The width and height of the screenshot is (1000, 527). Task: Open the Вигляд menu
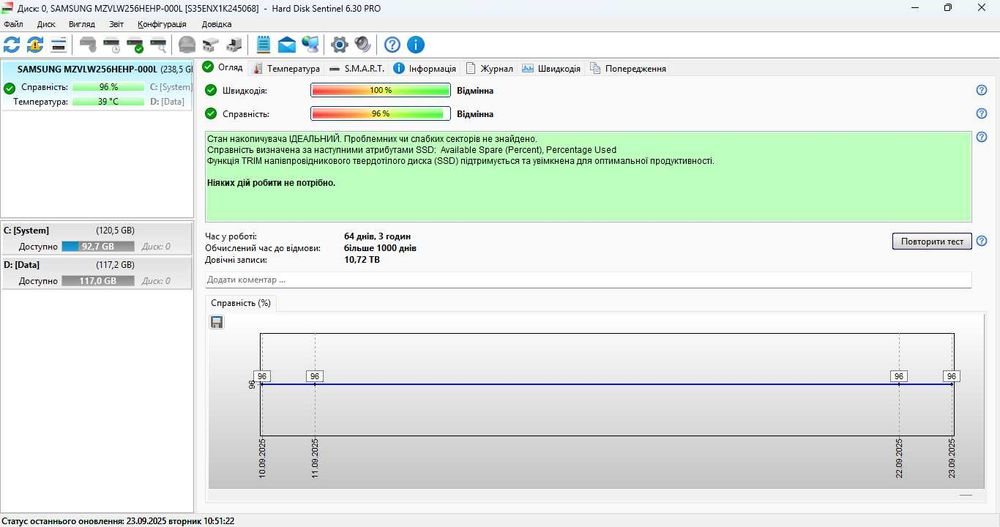[82, 24]
